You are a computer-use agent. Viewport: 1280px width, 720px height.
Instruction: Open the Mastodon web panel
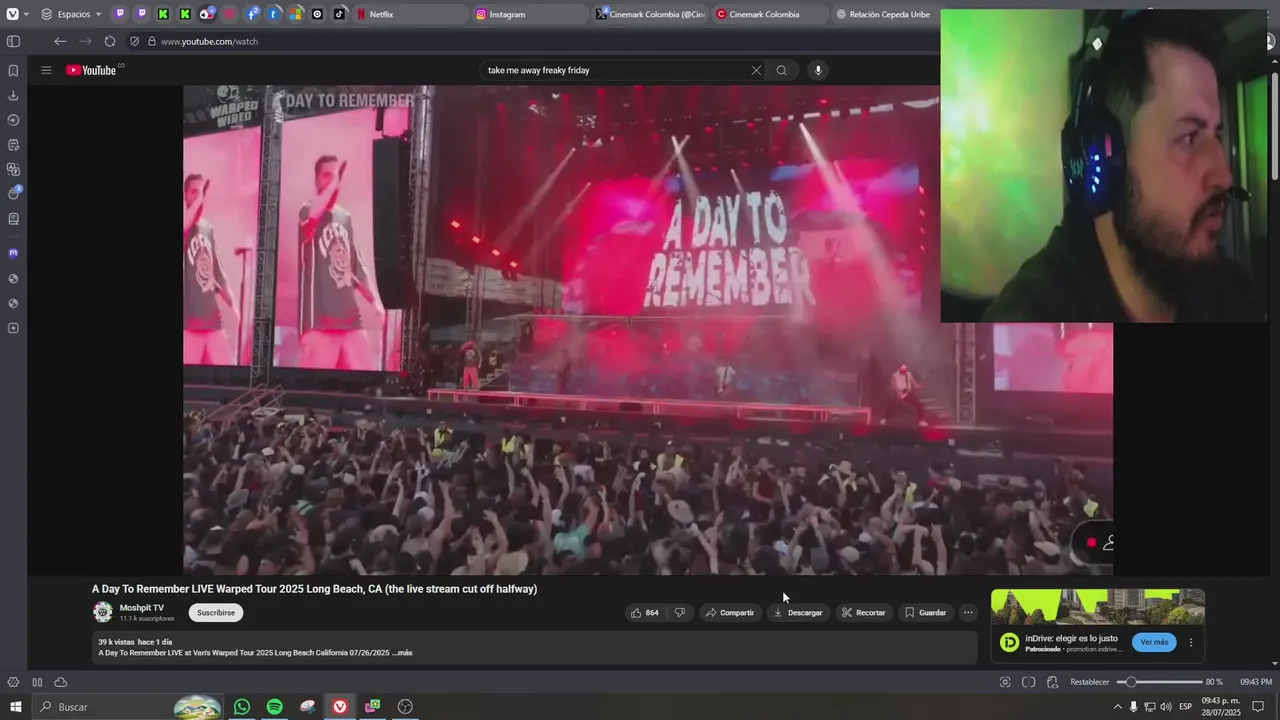pos(13,253)
